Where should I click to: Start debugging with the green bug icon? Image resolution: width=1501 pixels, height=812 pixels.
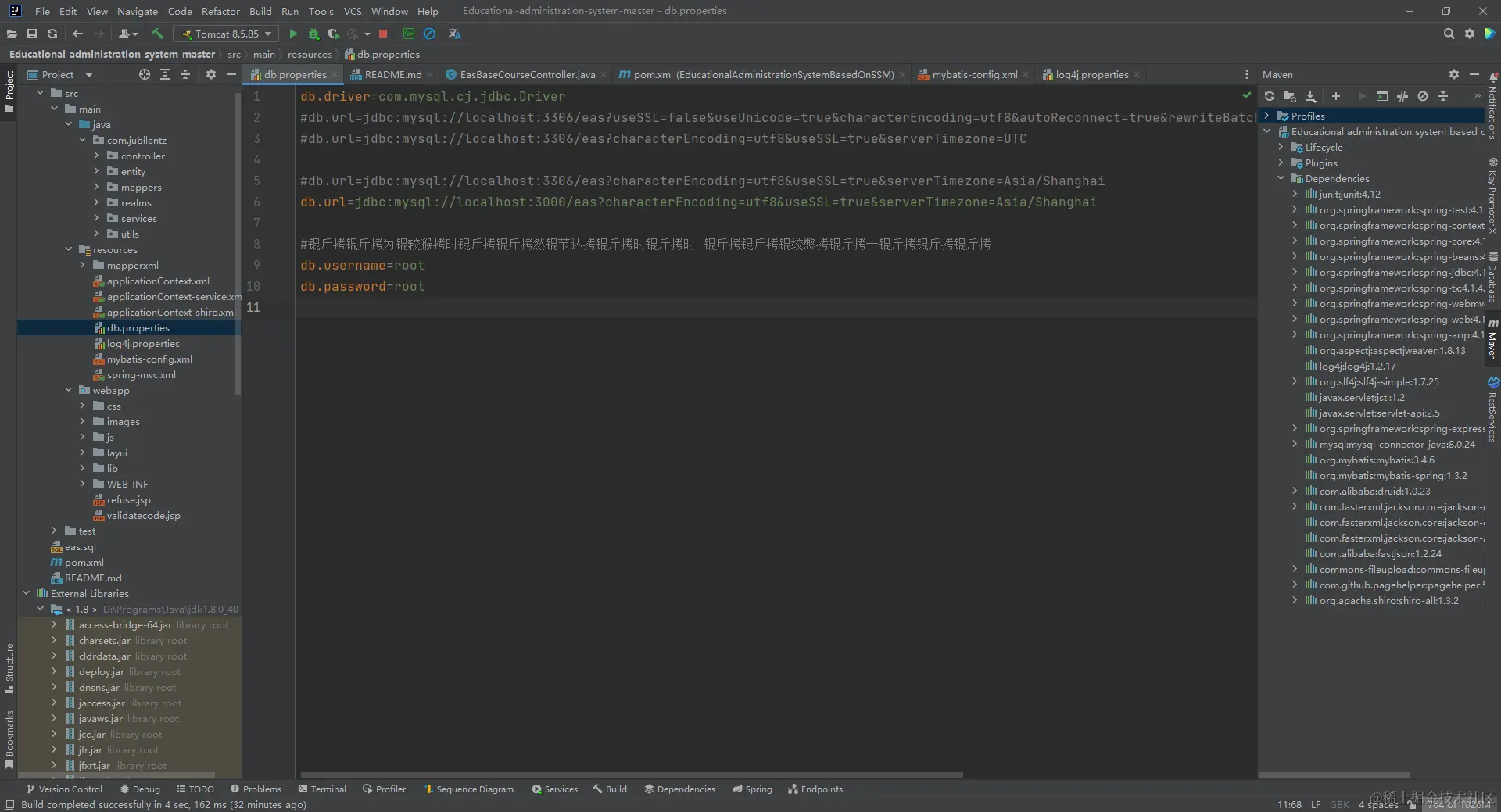tap(313, 34)
